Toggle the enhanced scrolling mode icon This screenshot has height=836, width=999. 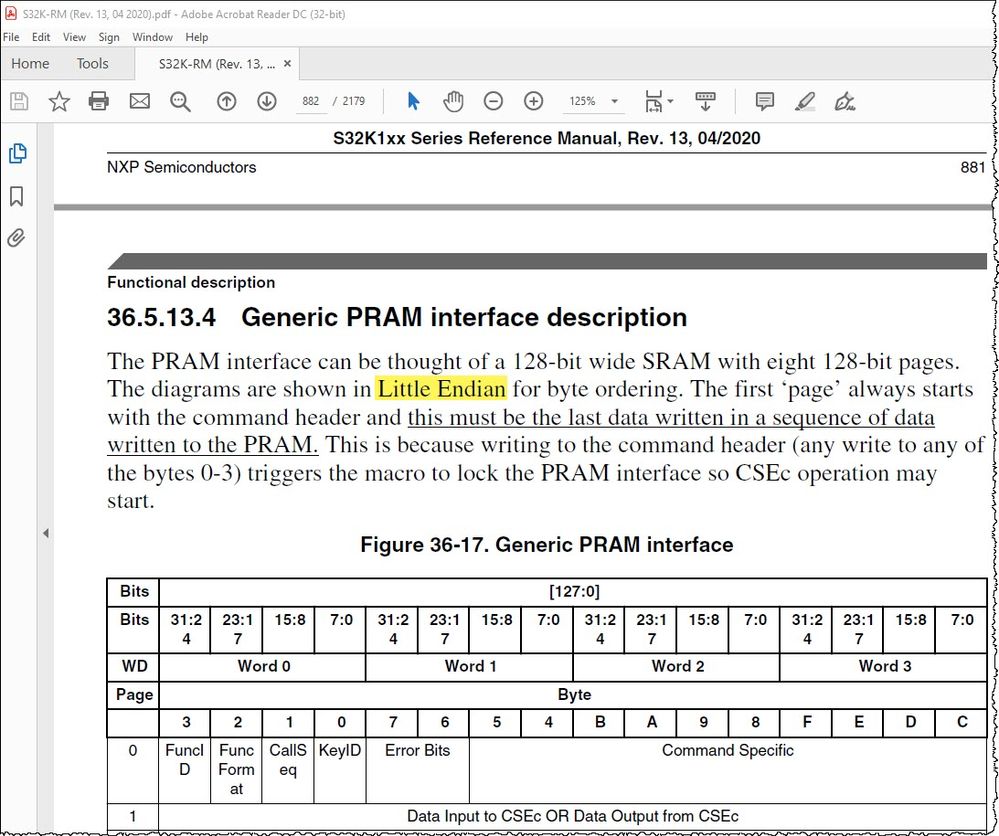tap(706, 101)
